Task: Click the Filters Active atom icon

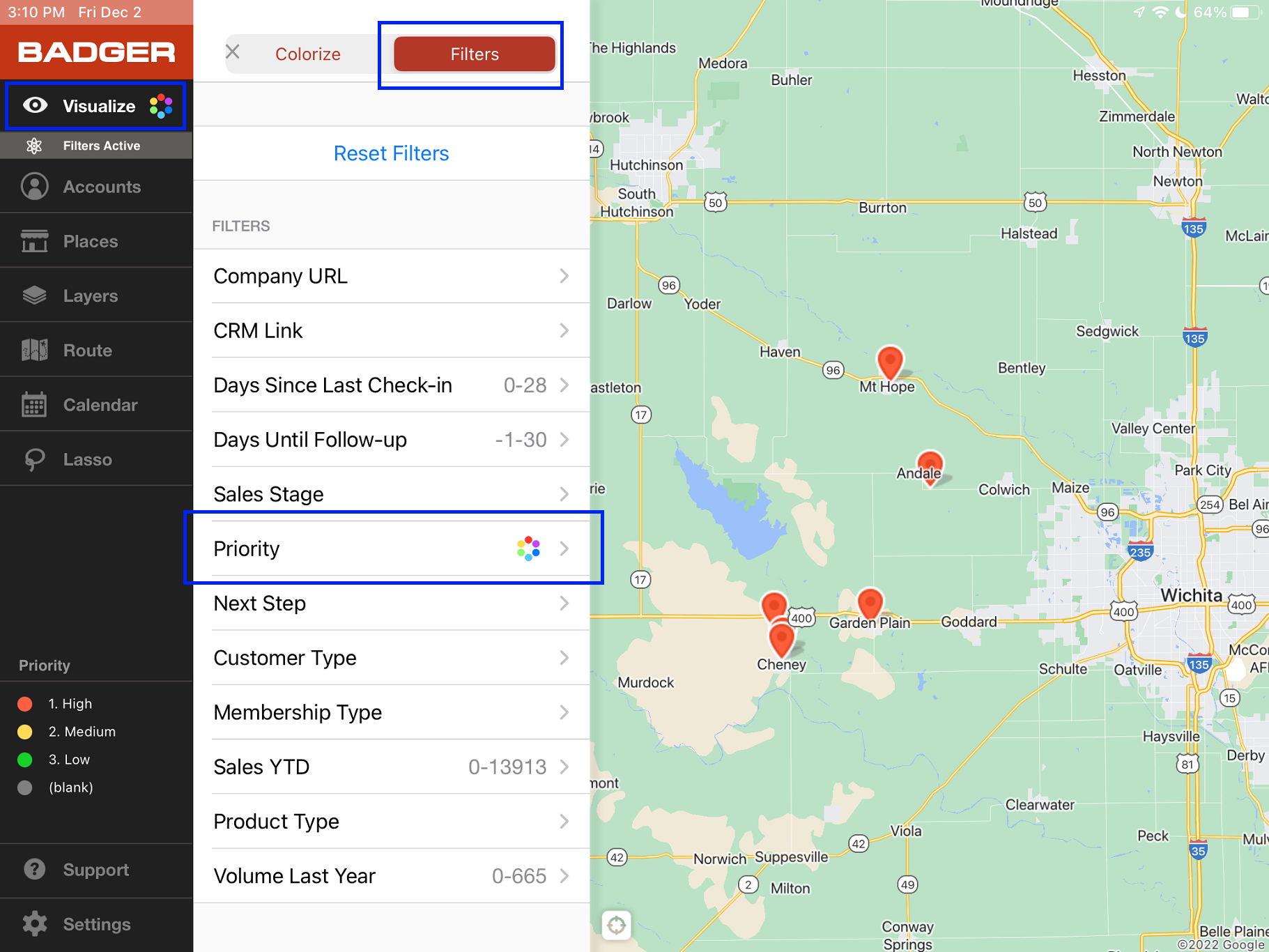Action: pyautogui.click(x=34, y=146)
